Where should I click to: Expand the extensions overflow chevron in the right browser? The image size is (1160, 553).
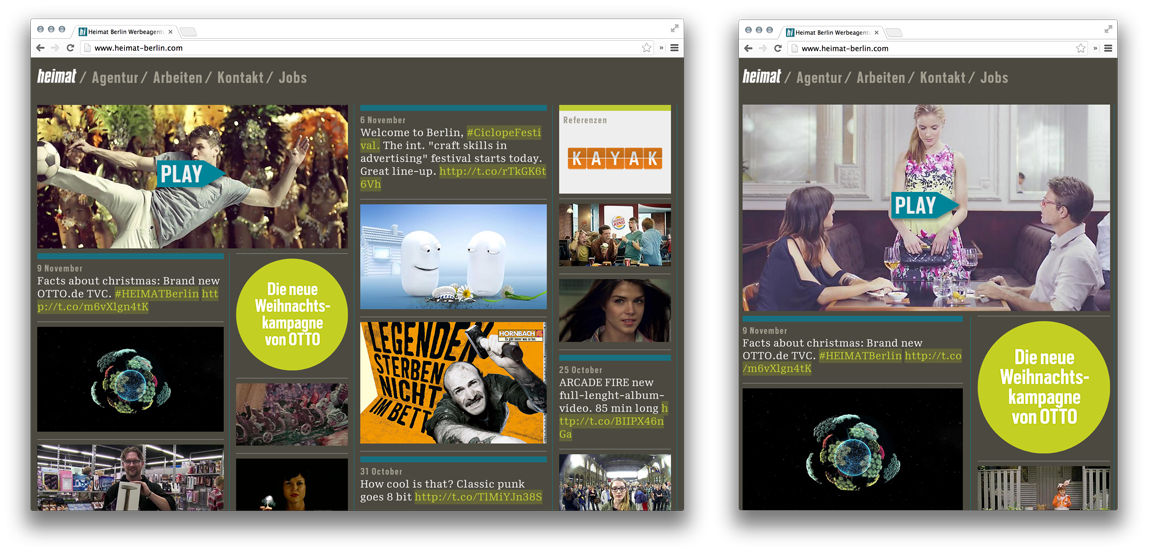[1095, 48]
